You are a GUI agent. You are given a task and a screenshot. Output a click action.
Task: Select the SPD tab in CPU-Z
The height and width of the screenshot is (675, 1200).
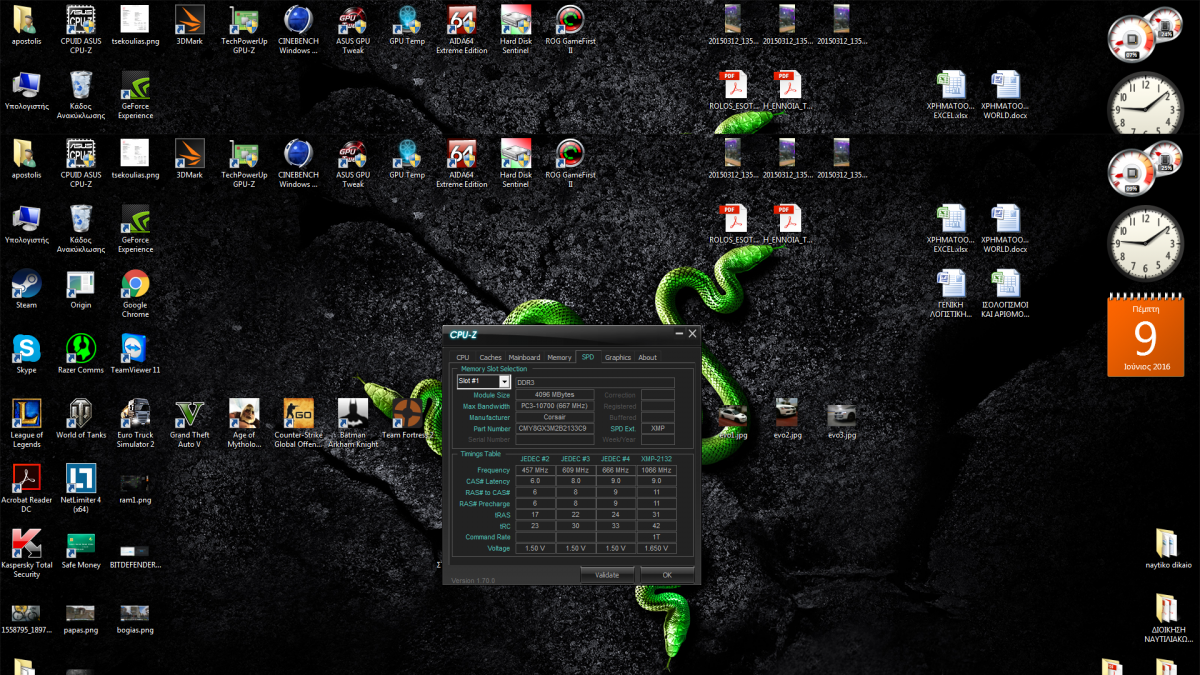(x=588, y=357)
